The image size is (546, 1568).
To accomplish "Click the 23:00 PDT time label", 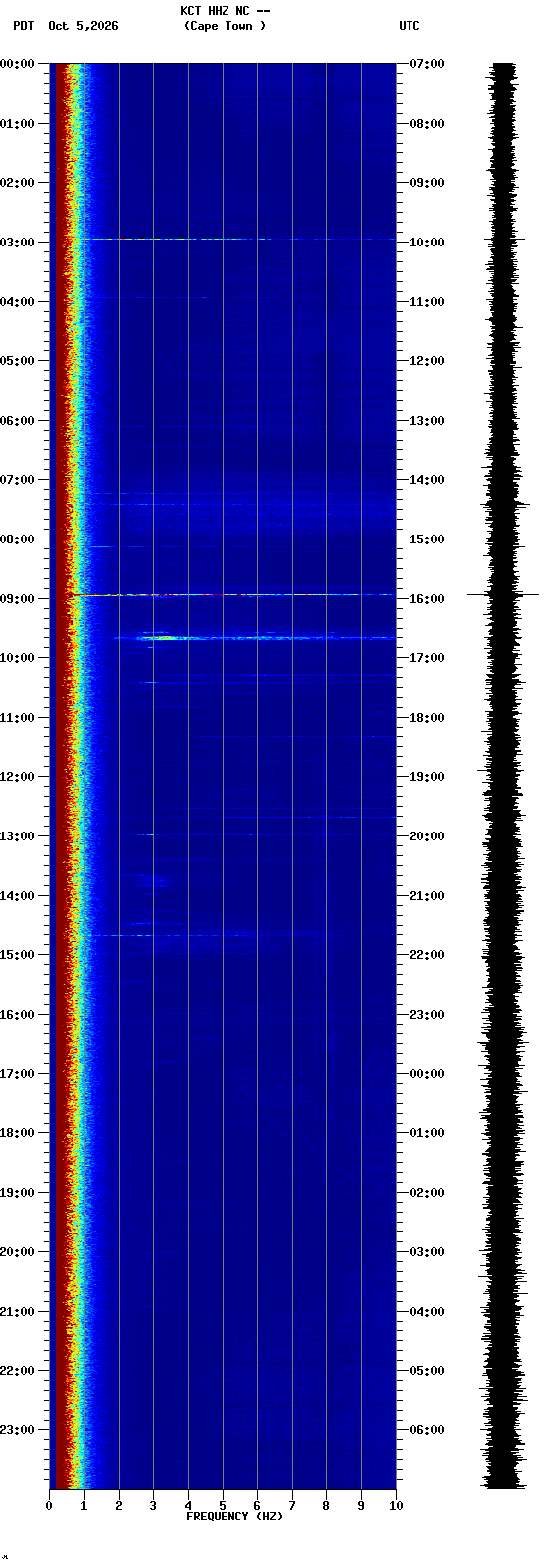I will tap(18, 1430).
